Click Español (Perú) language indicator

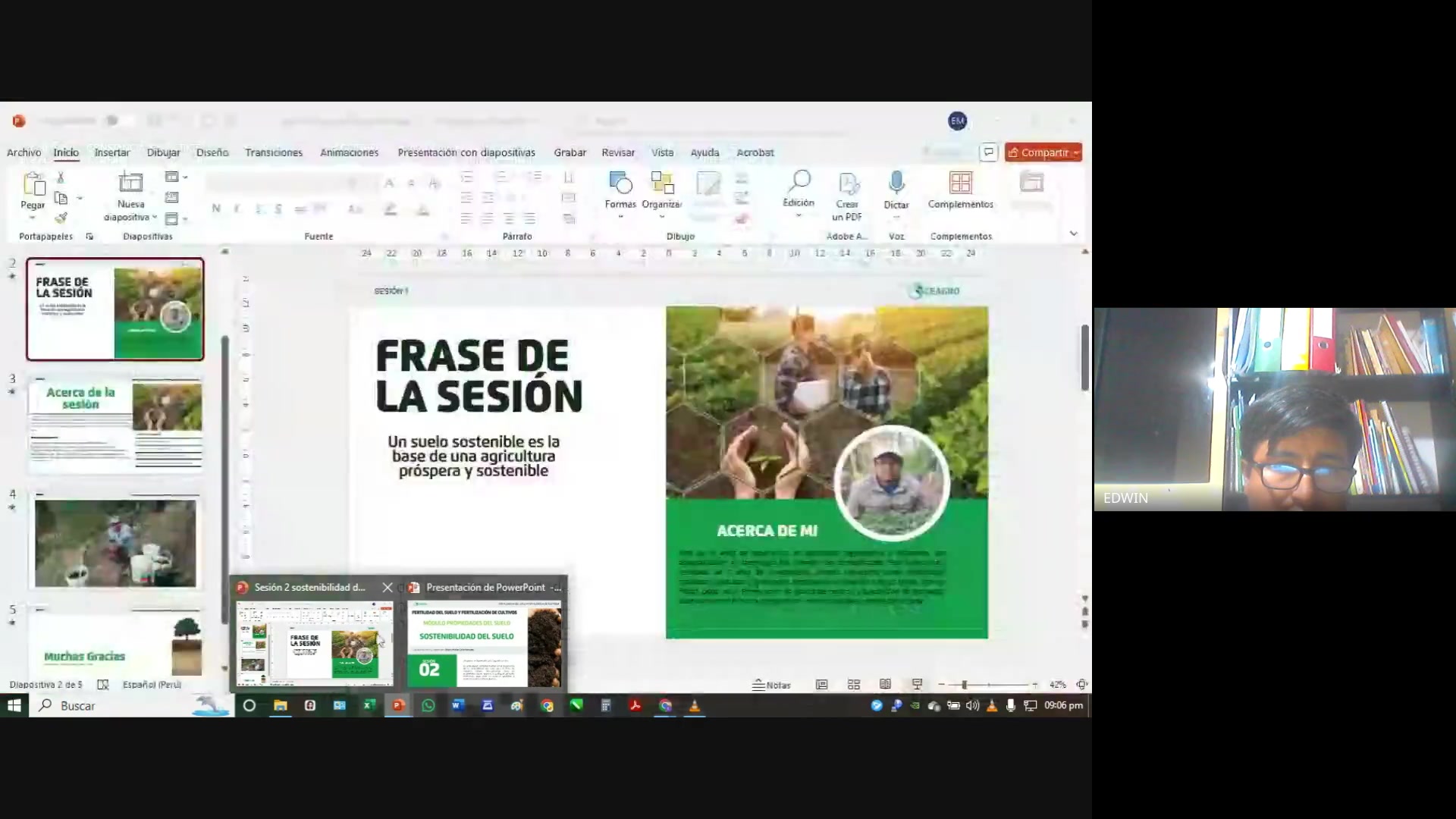pos(152,685)
